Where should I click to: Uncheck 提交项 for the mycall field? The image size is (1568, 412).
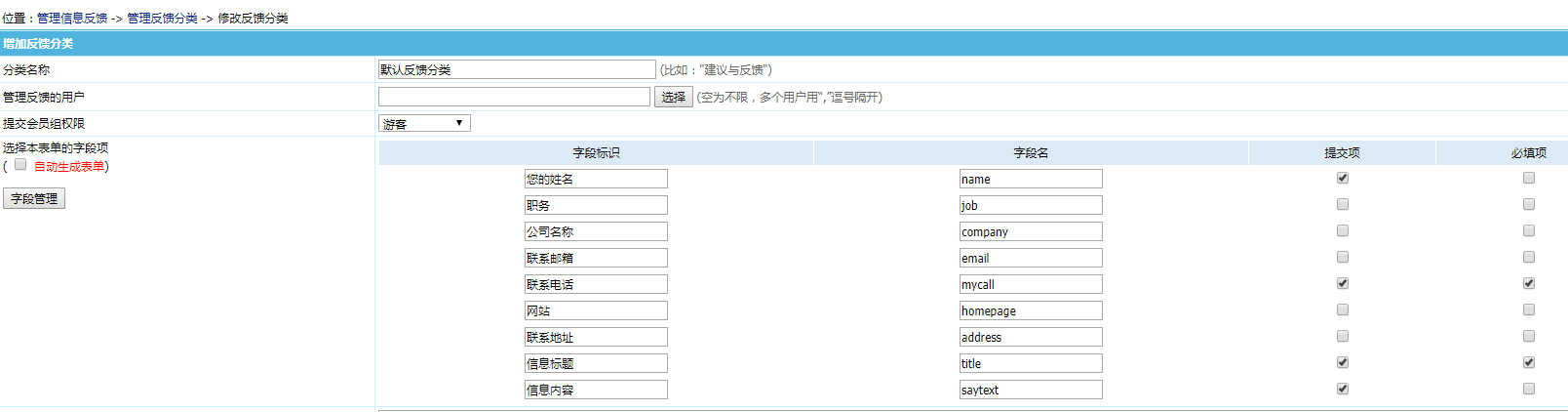pyautogui.click(x=1343, y=283)
